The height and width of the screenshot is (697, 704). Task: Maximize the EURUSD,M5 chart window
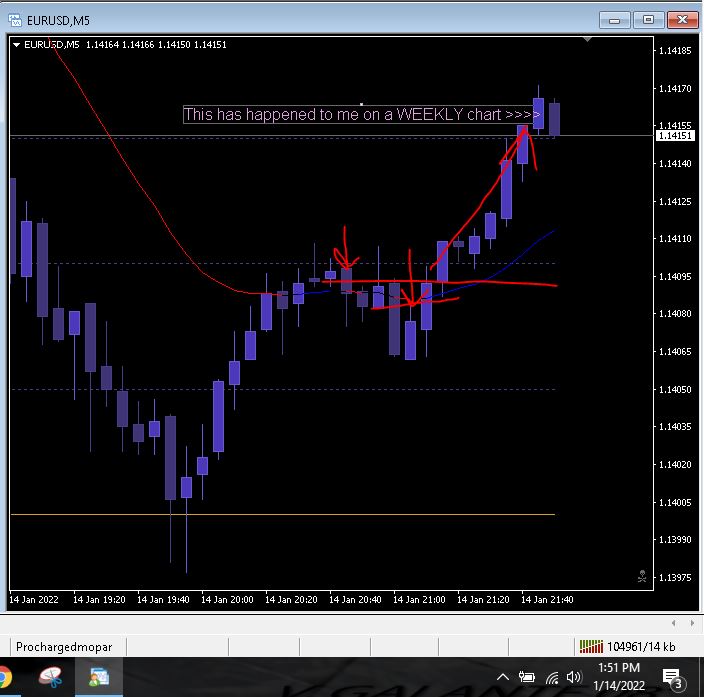648,20
